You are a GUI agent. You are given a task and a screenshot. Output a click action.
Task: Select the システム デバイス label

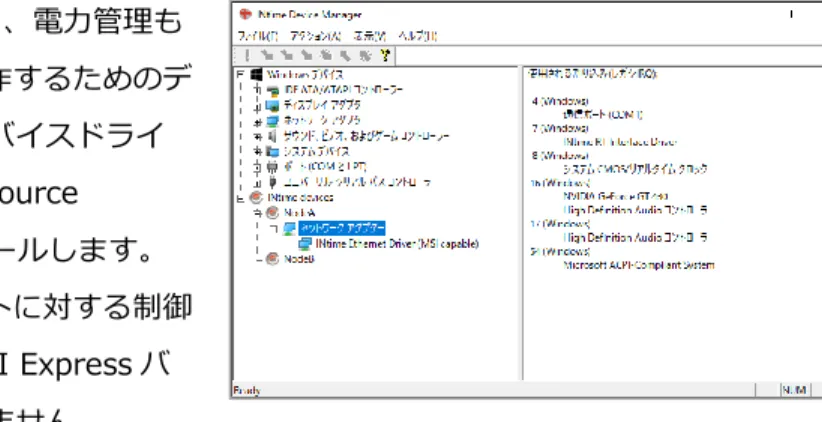click(317, 152)
